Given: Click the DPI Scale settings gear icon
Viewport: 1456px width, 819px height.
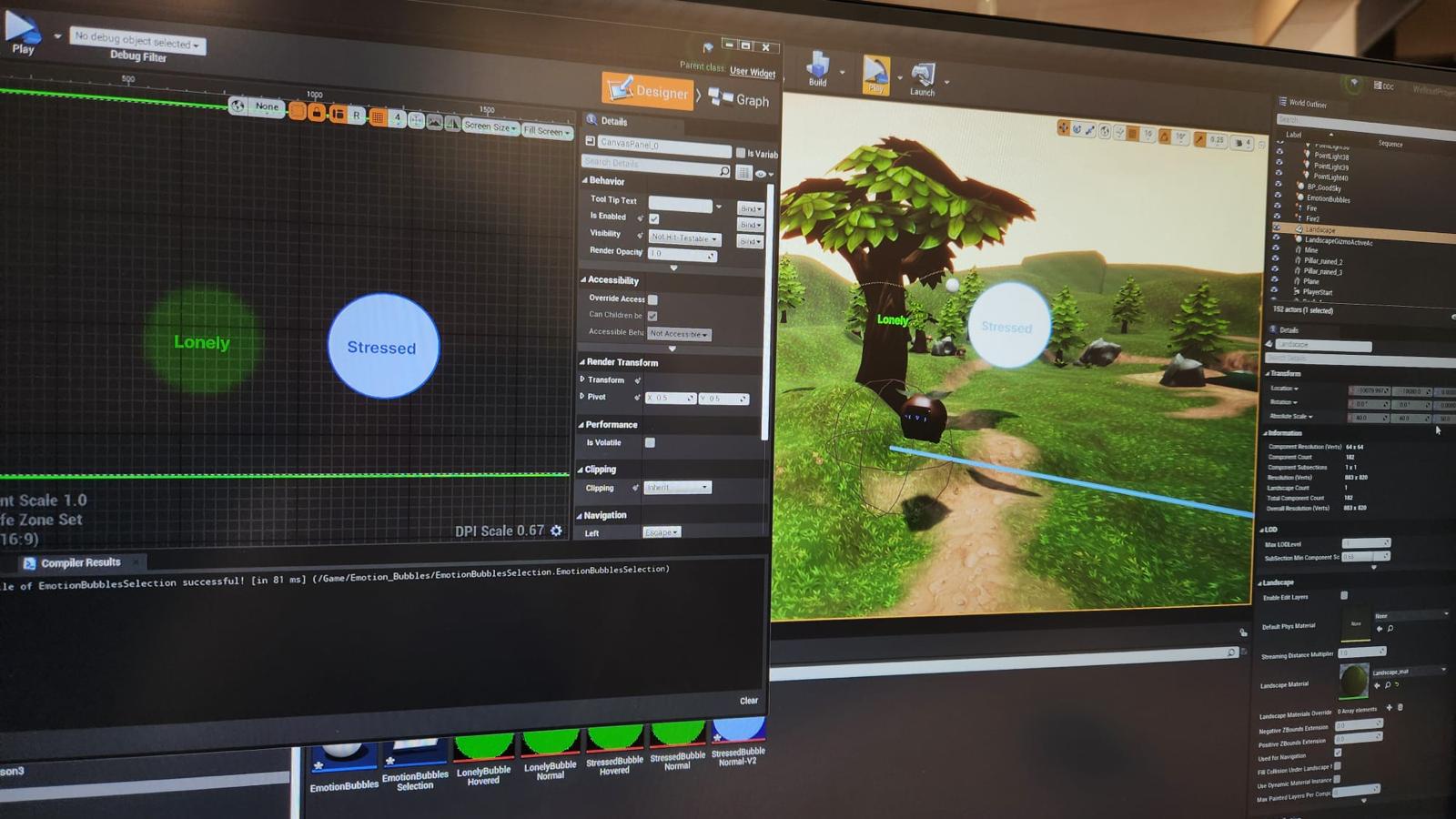Looking at the screenshot, I should 556,531.
